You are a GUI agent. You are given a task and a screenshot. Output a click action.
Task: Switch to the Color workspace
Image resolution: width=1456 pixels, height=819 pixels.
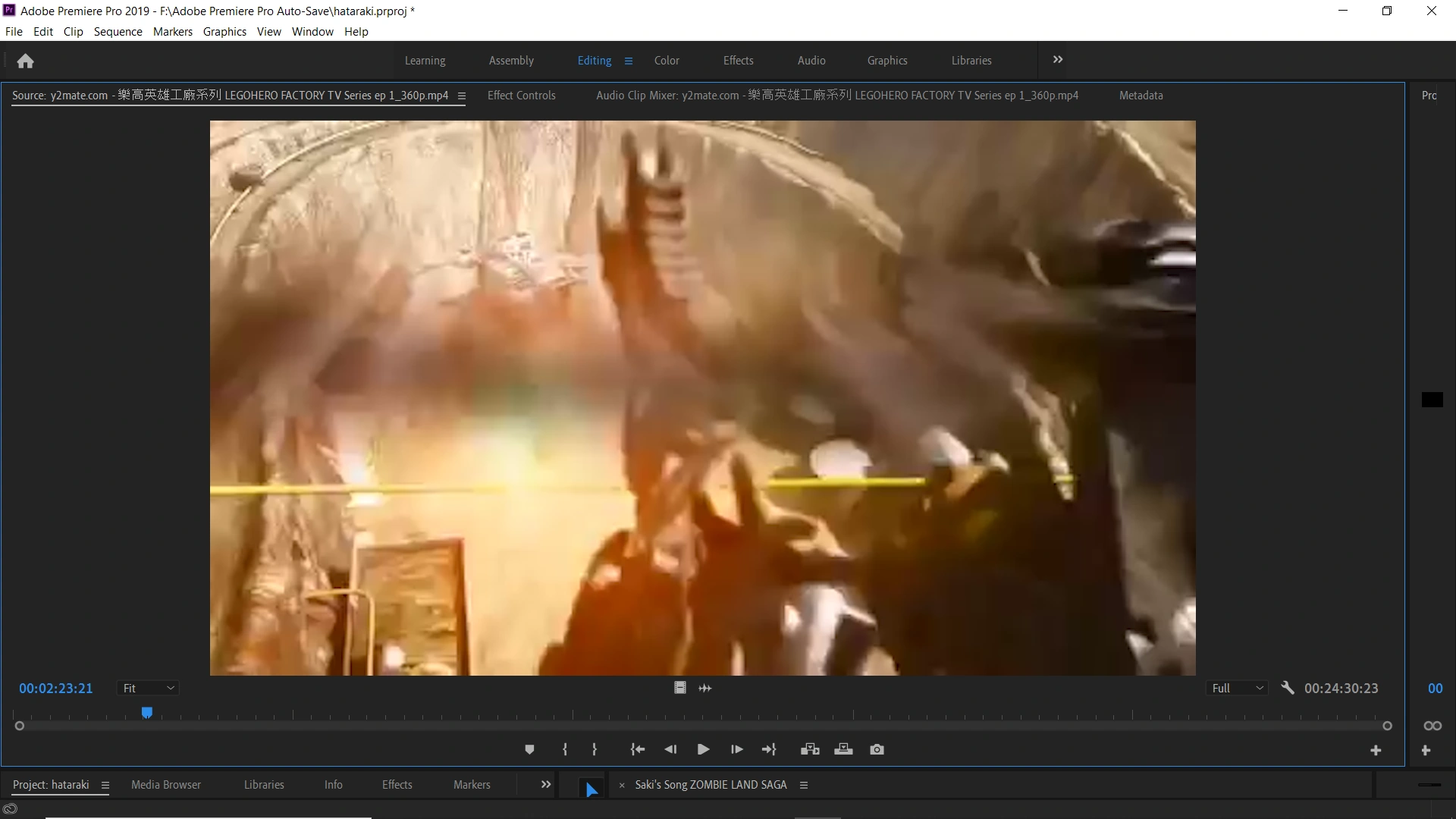(667, 61)
